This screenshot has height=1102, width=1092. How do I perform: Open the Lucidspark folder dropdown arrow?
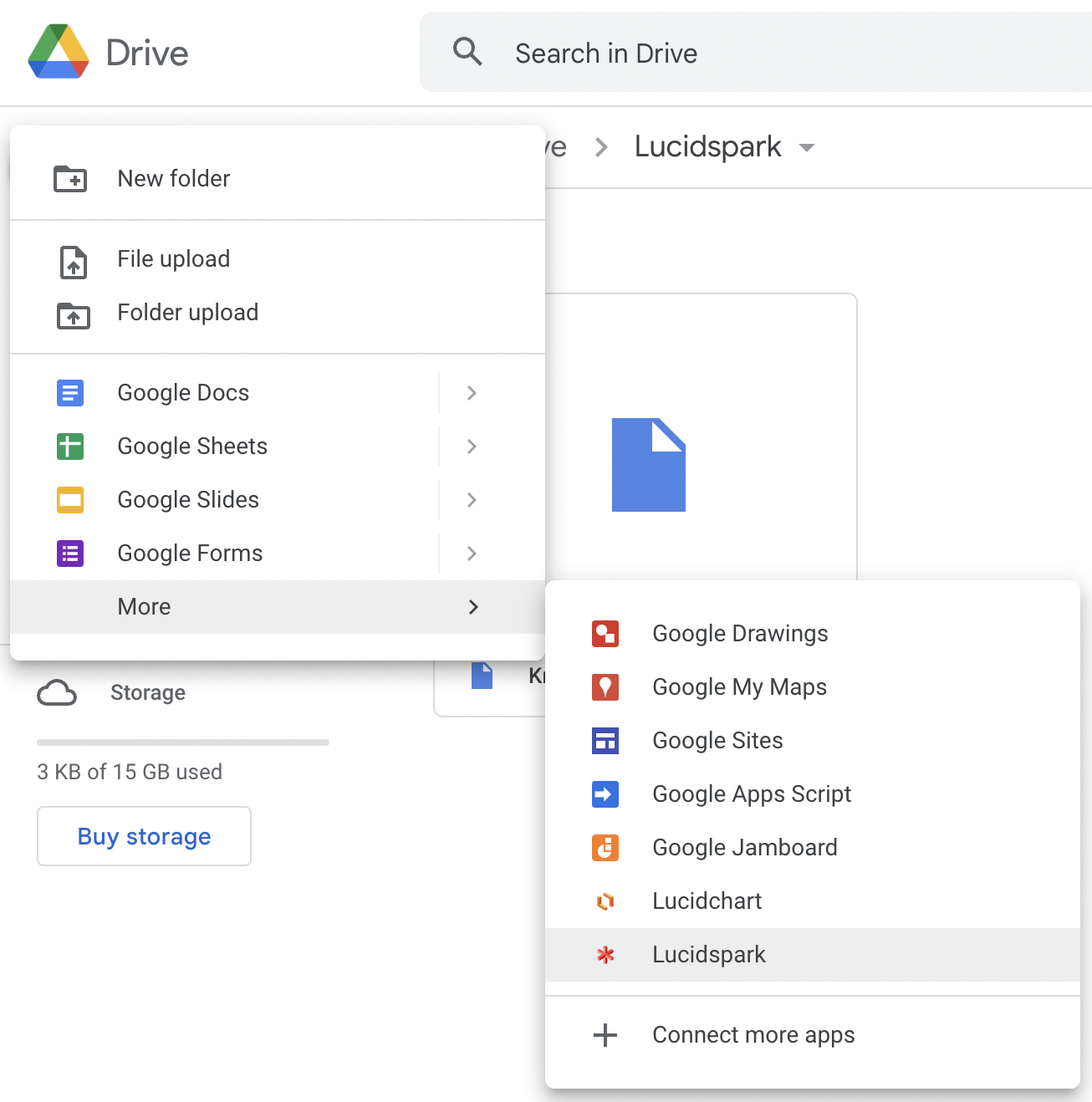click(807, 148)
